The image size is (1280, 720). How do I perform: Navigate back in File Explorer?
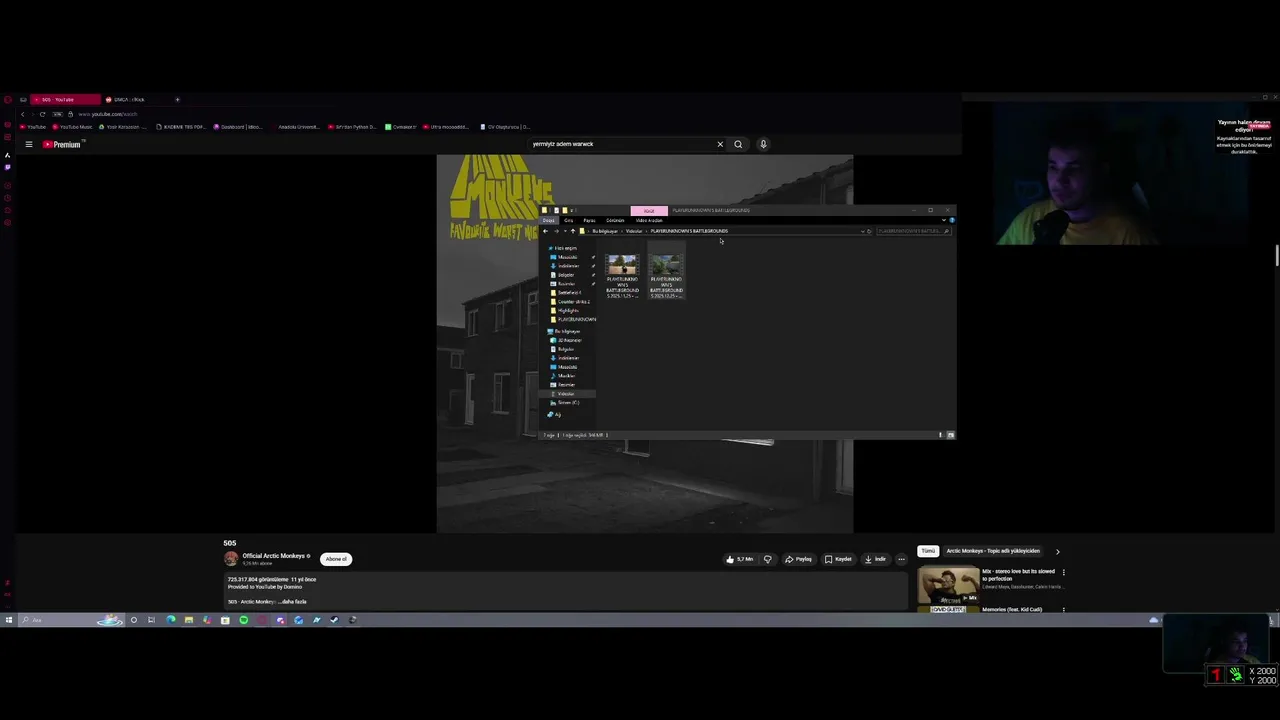(545, 231)
